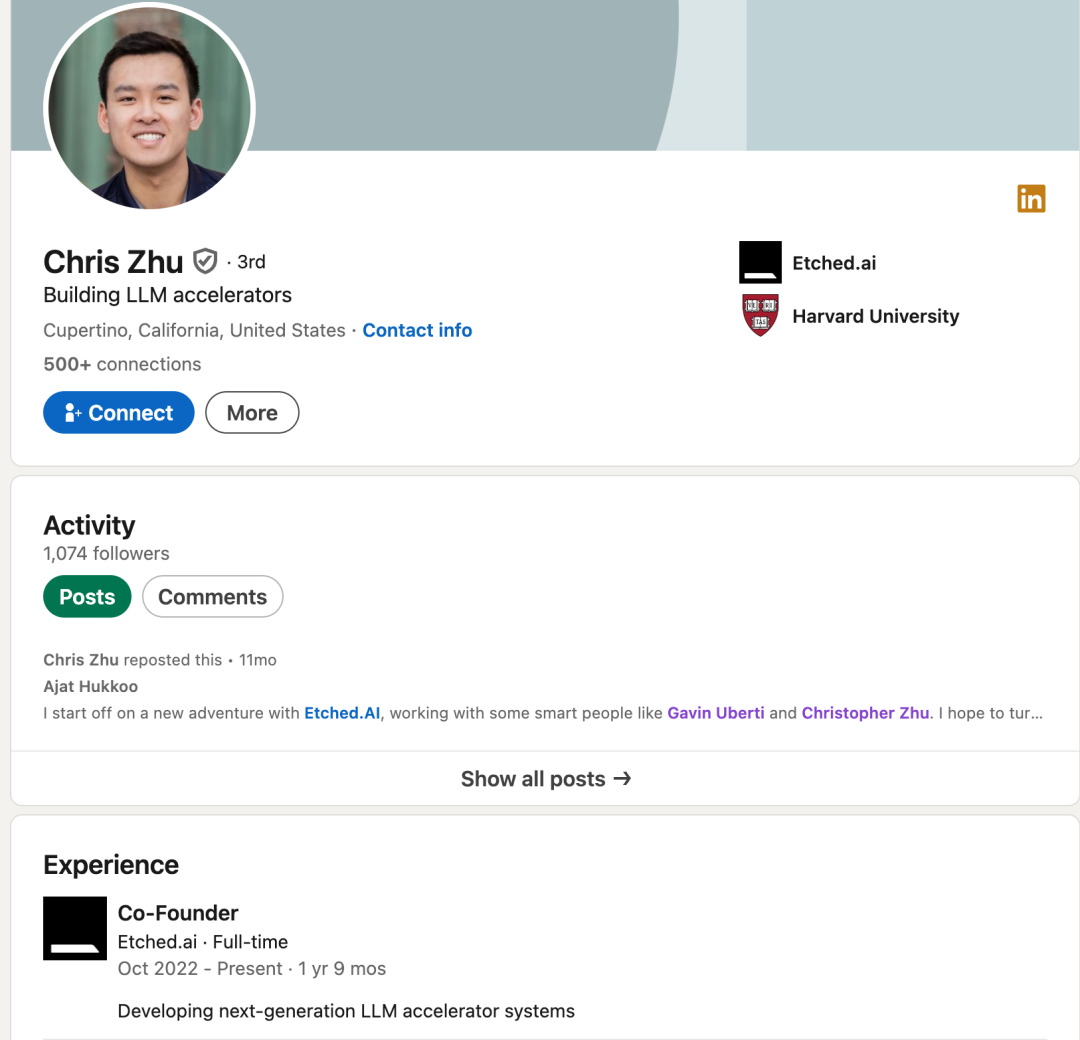
Task: Click the LinkedIn logo icon
Action: 1031,199
